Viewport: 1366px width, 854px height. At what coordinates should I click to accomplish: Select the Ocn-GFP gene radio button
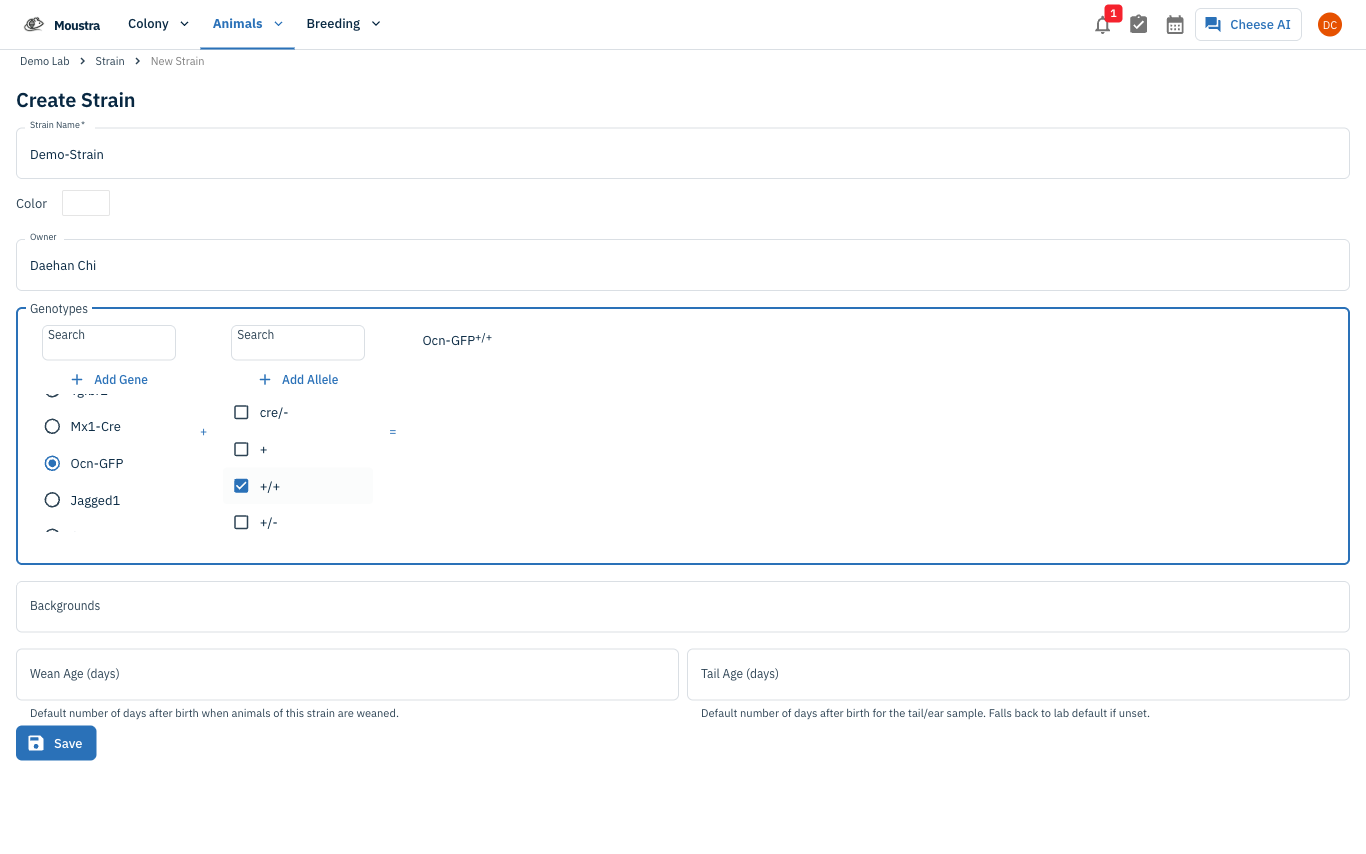pyautogui.click(x=52, y=463)
